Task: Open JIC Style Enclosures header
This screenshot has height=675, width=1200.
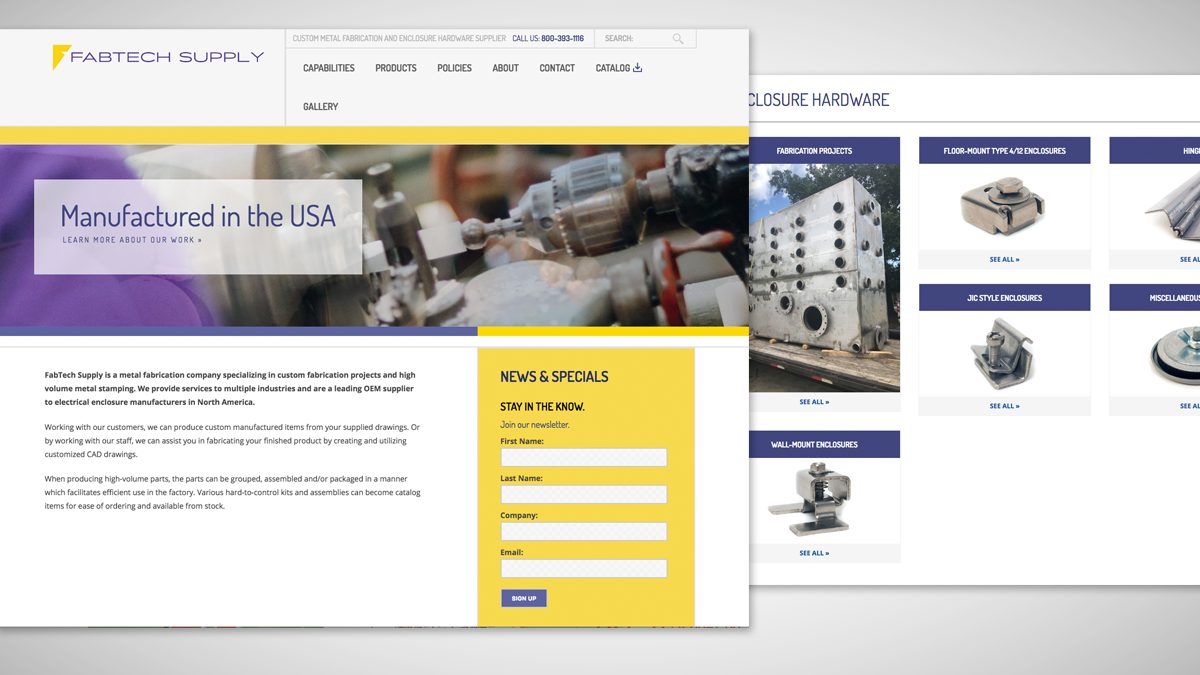Action: pos(1005,298)
